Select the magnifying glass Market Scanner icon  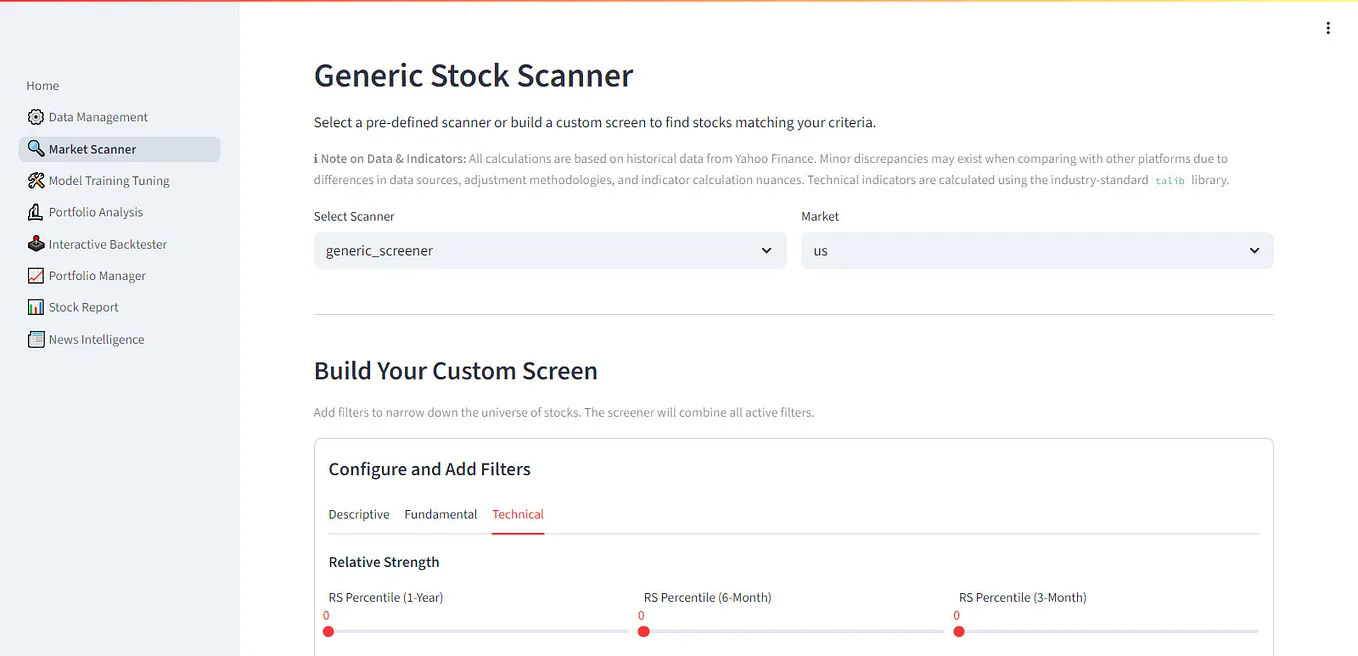tap(36, 148)
